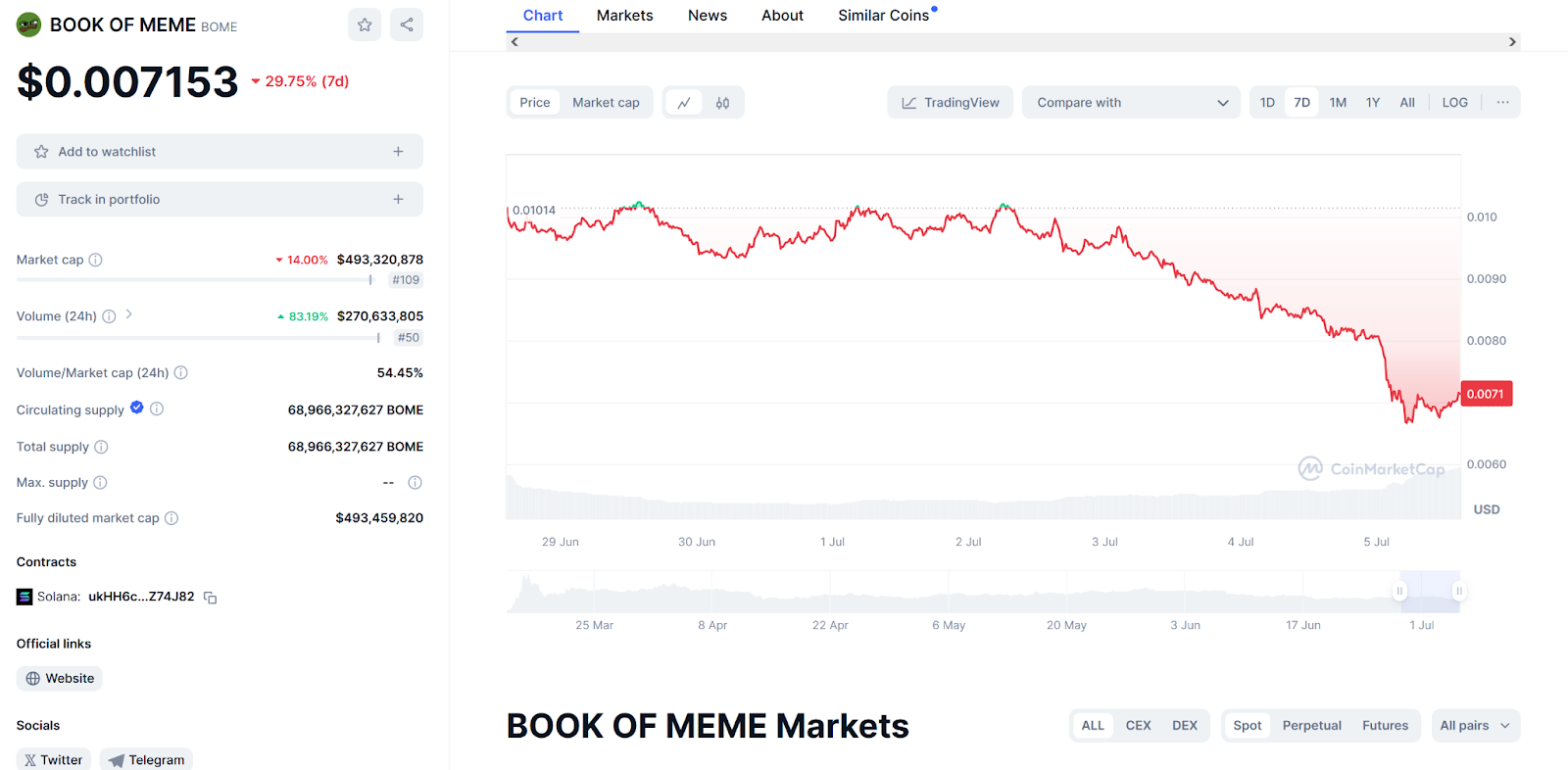Set chart range to All
Viewport: 1568px width, 770px height.
coord(1407,103)
